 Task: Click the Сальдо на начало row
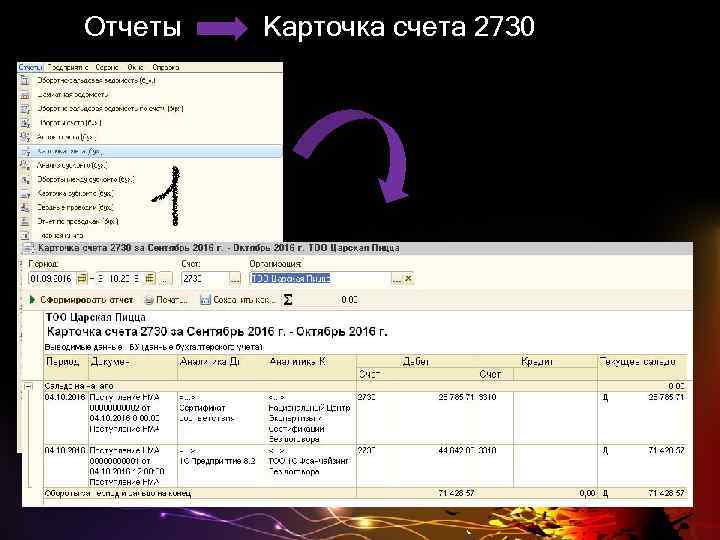pyautogui.click(x=366, y=386)
